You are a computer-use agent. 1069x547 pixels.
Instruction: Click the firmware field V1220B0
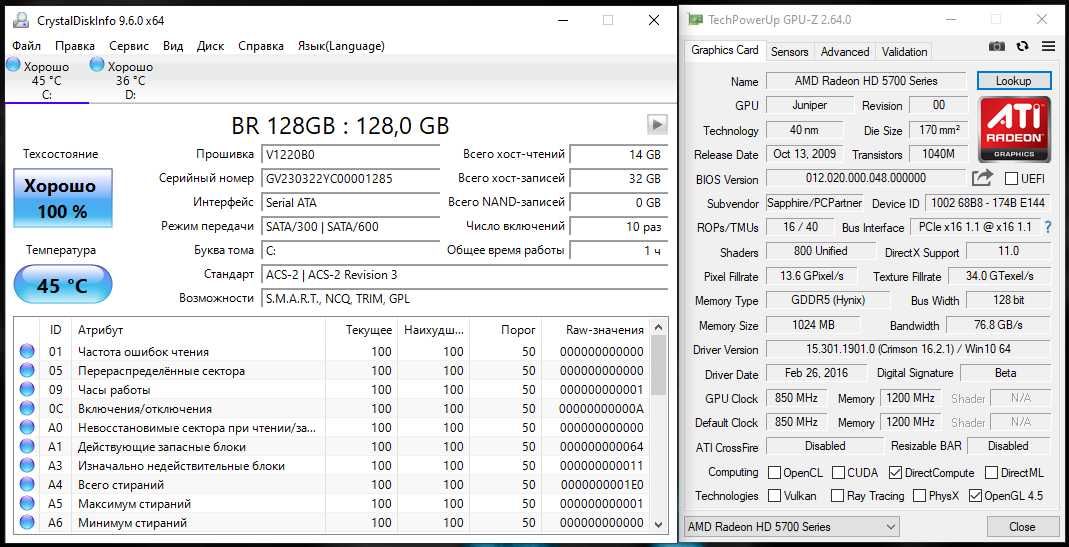351,154
